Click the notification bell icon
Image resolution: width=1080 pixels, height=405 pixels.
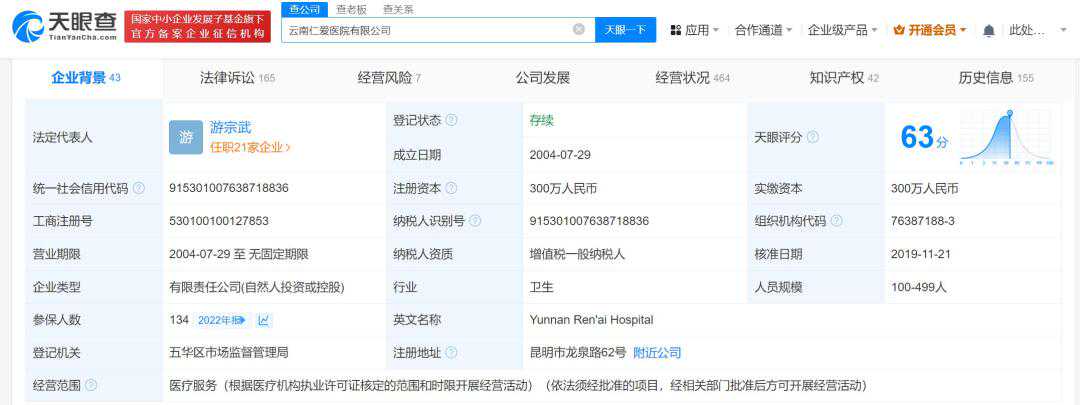(989, 30)
